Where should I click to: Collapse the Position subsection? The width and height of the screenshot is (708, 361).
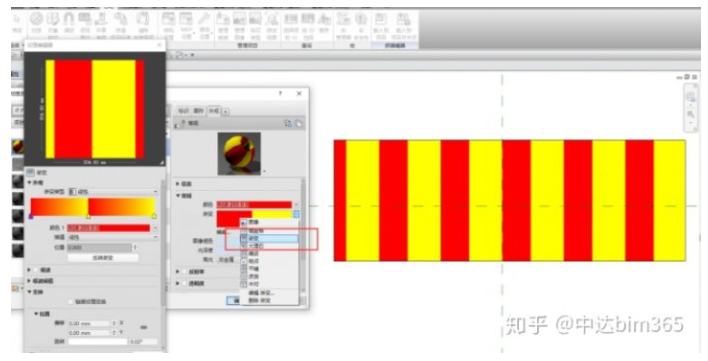pyautogui.click(x=37, y=314)
